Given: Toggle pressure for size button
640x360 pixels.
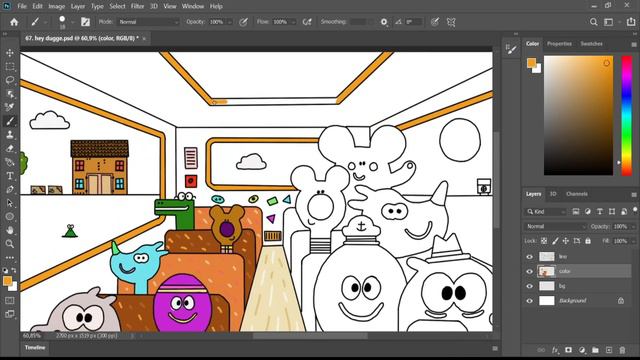Looking at the screenshot, I should [x=435, y=22].
